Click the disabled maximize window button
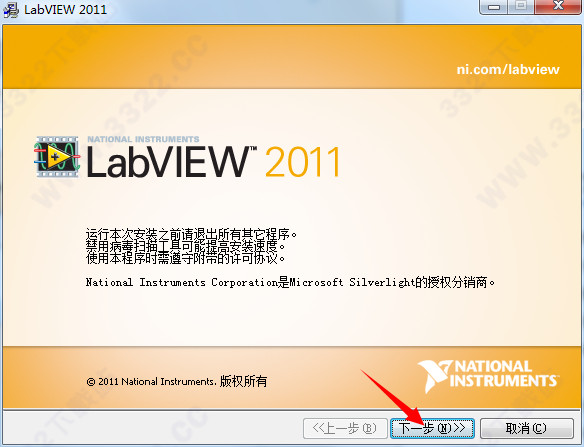Viewport: 584px width, 447px height. coord(521,7)
